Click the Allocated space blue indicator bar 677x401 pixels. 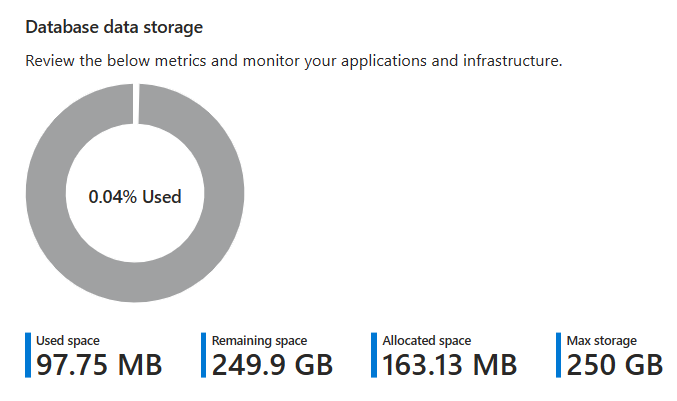click(374, 355)
